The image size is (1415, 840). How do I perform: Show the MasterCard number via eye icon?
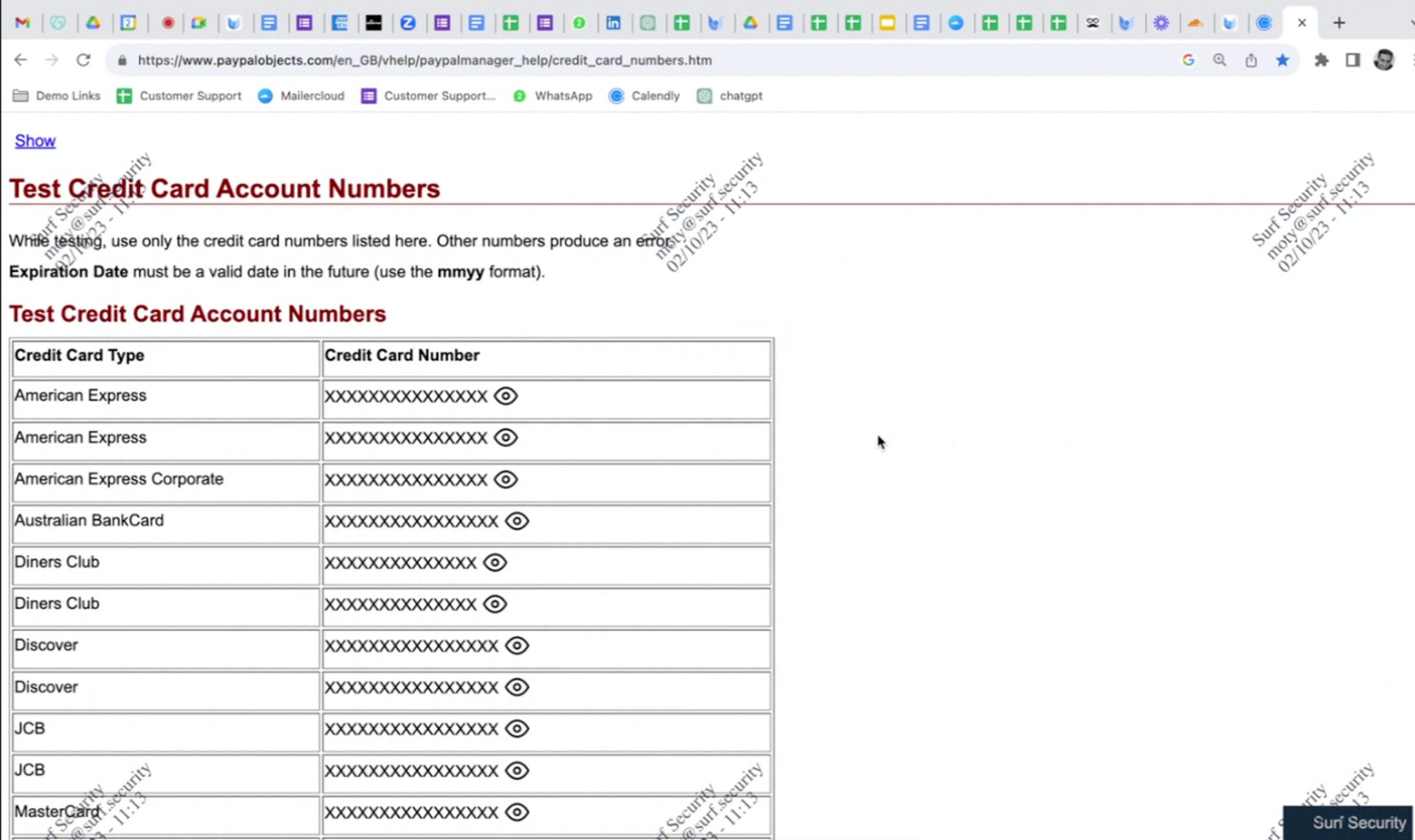click(x=517, y=812)
